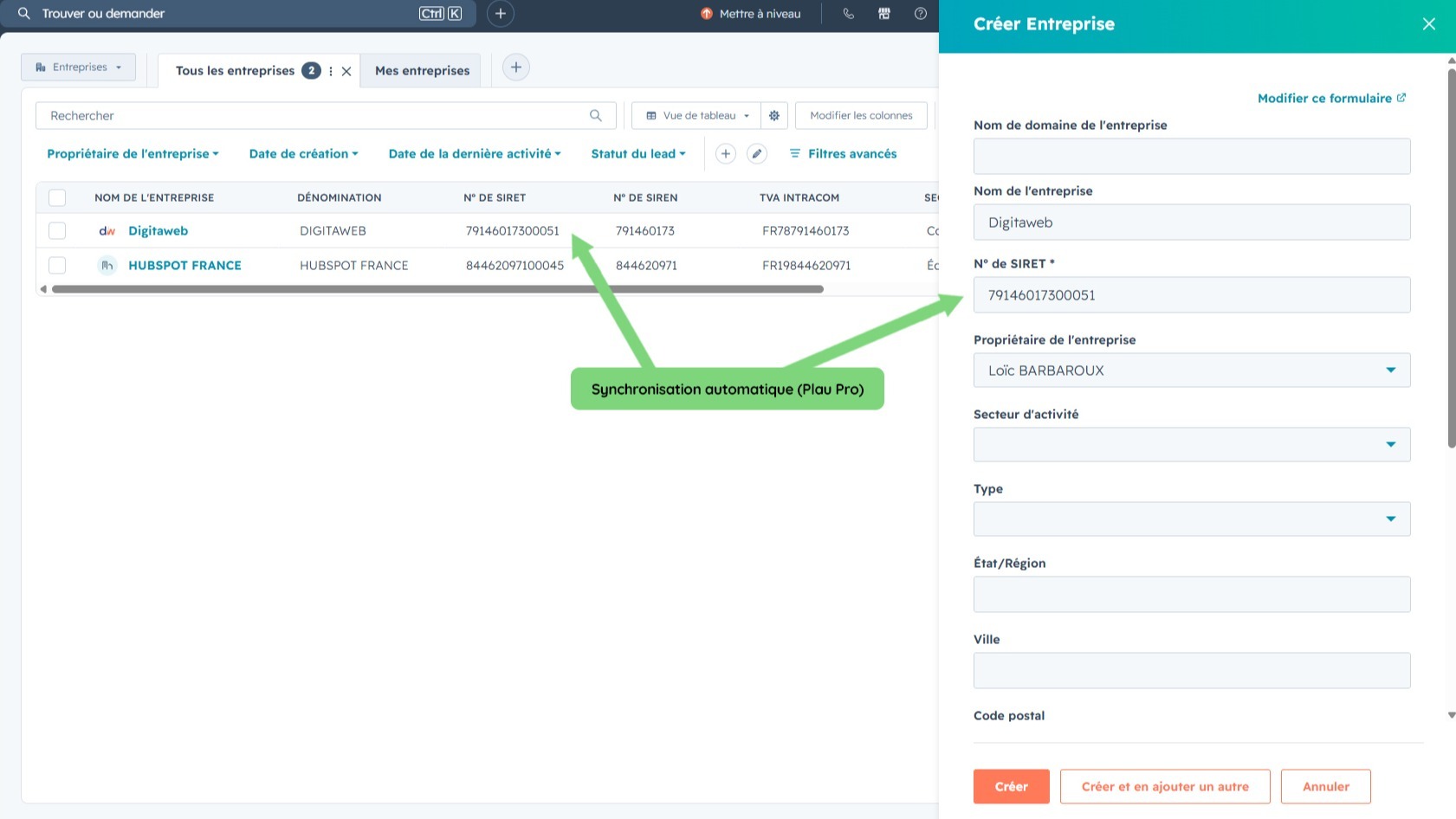Open options menu of Tous les entreprises tab

tap(331, 71)
